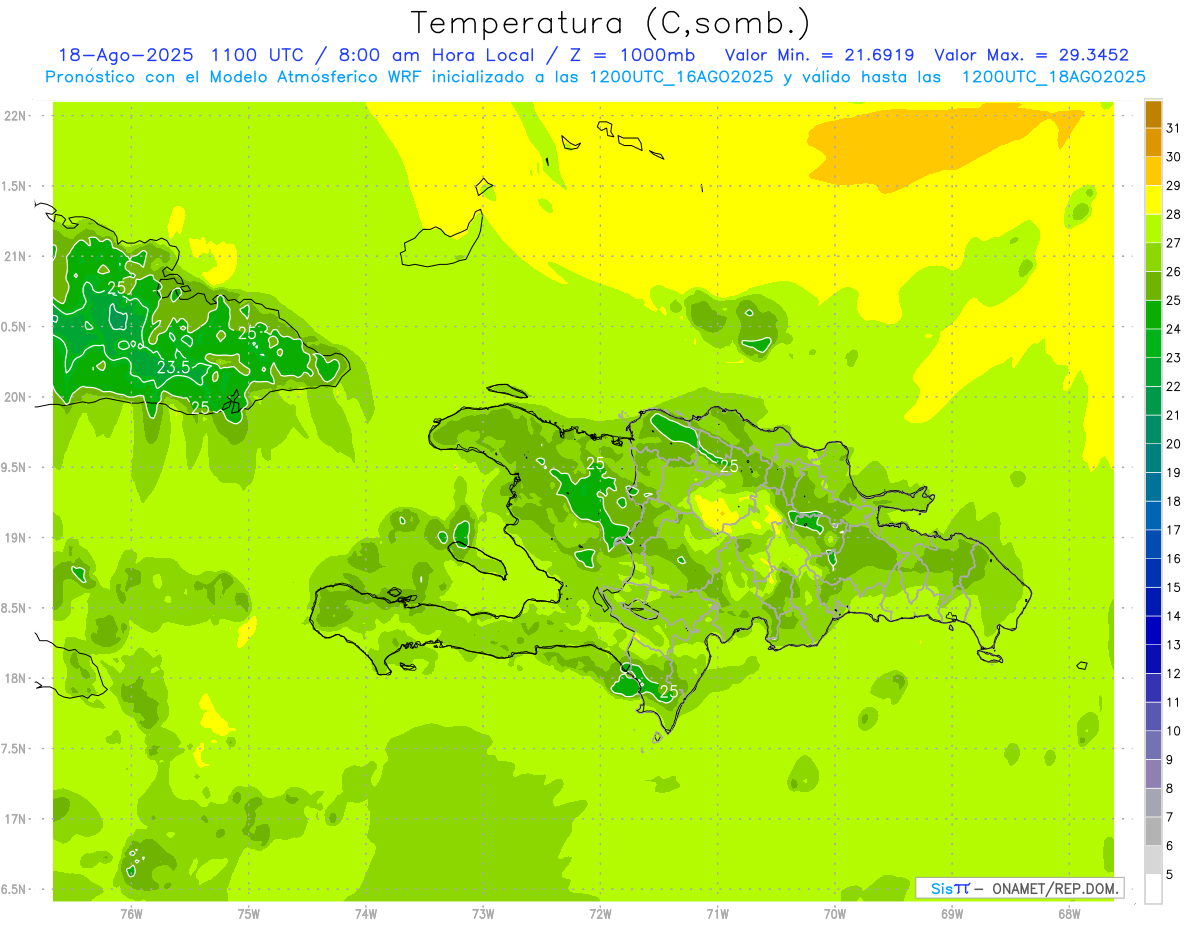Click the '9.5N' latitude axis label

[x=15, y=467]
